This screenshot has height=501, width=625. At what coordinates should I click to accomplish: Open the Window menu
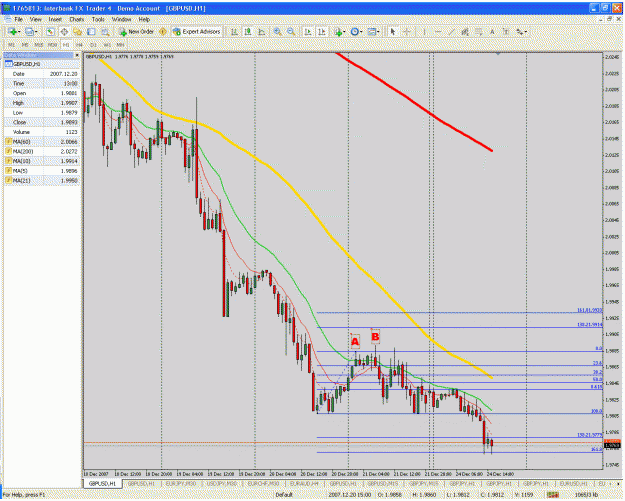pos(121,19)
